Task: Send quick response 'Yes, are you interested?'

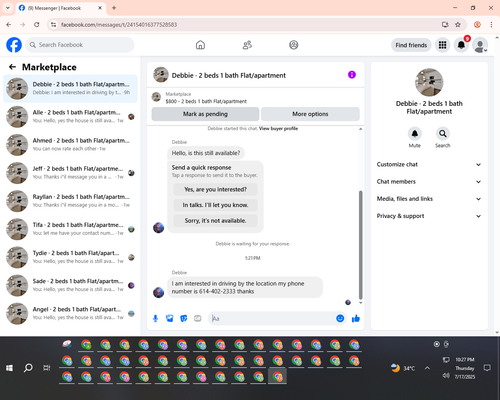Action: coord(215,189)
